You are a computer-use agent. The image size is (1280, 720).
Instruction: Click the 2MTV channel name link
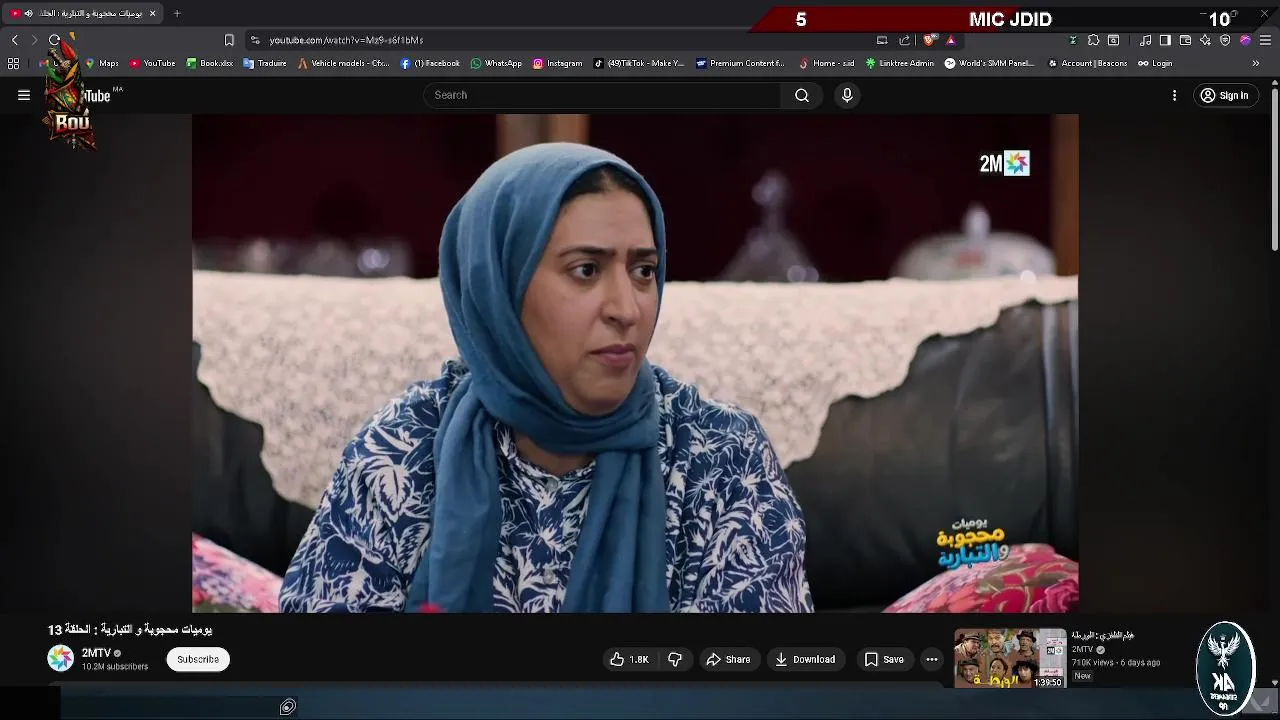(x=96, y=653)
